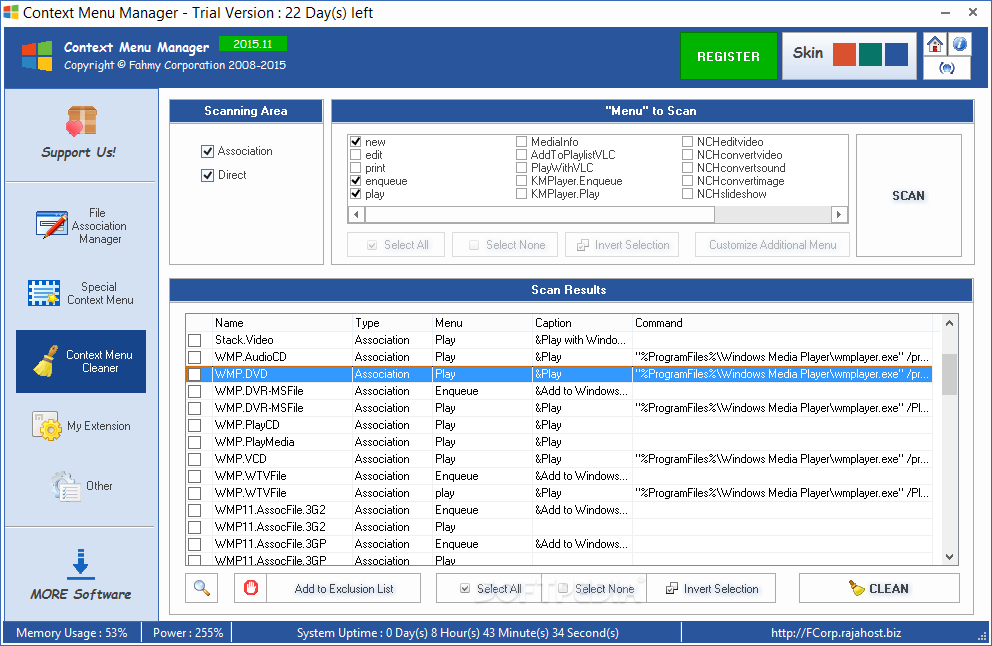
Task: Open the Special Context Menu icon
Action: (44, 293)
